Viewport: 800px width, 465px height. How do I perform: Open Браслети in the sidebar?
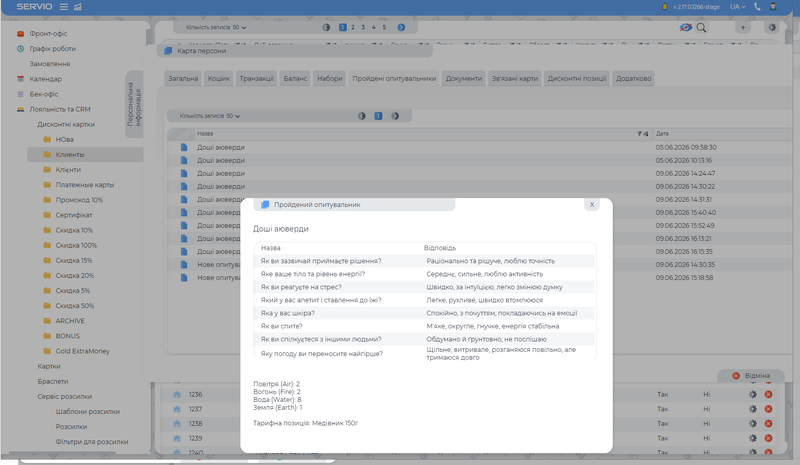(53, 381)
